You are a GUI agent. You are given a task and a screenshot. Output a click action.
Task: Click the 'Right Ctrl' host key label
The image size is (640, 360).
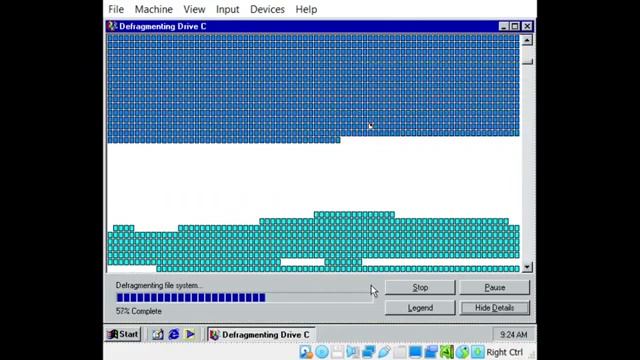(504, 352)
